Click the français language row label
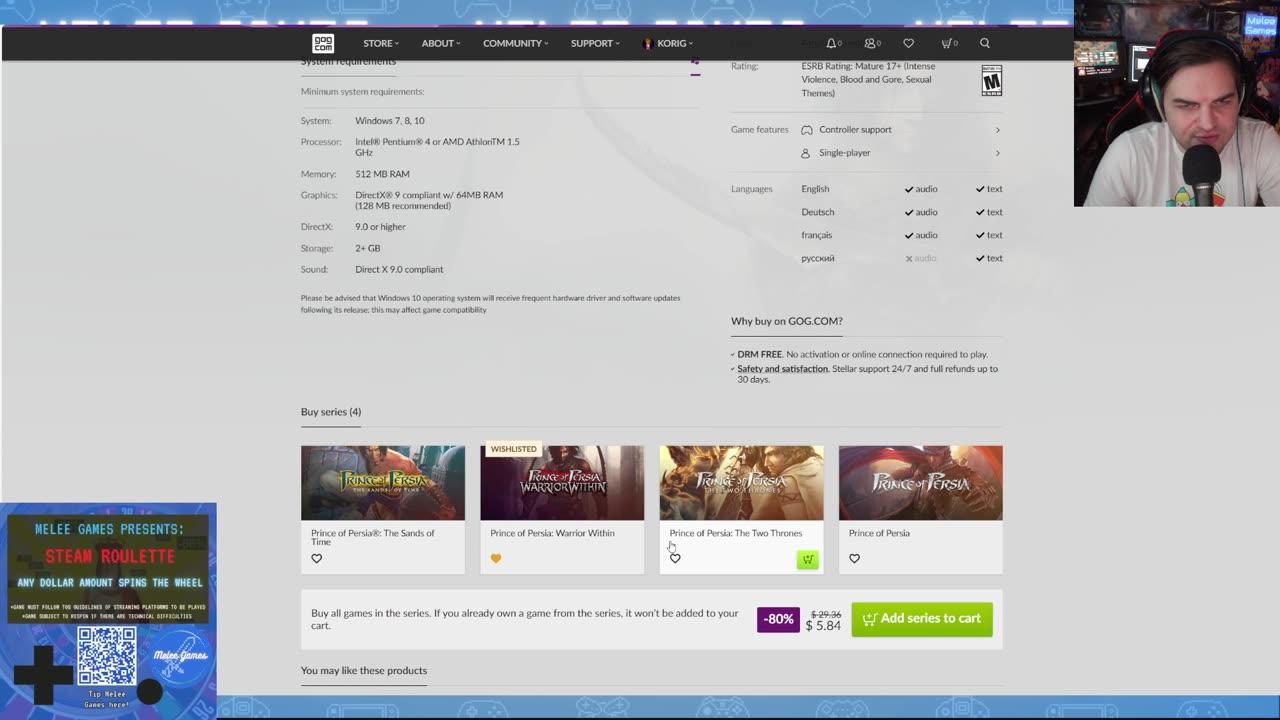Screen dimensions: 1280x720 click(817, 235)
